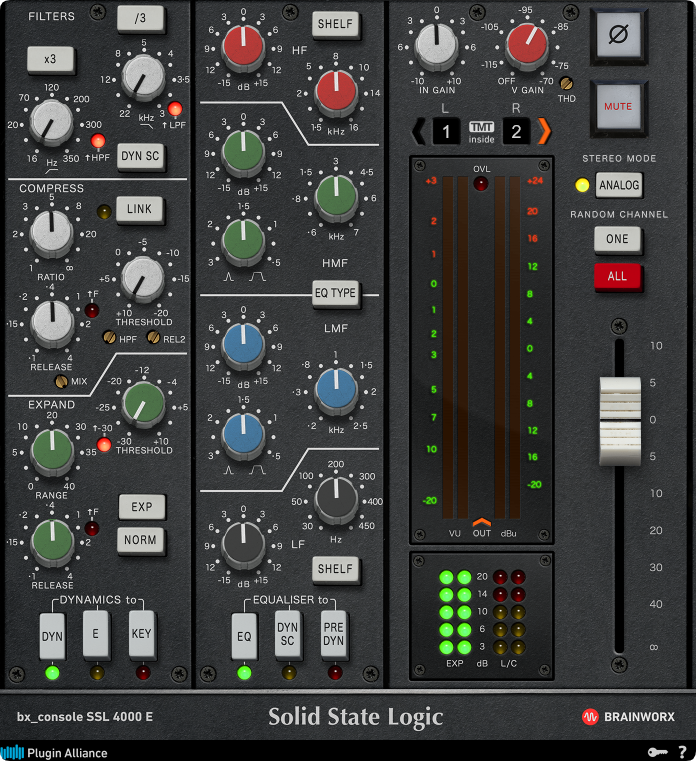Viewport: 696px width, 761px height.
Task: Toggle the HF SHELF button
Action: point(336,24)
